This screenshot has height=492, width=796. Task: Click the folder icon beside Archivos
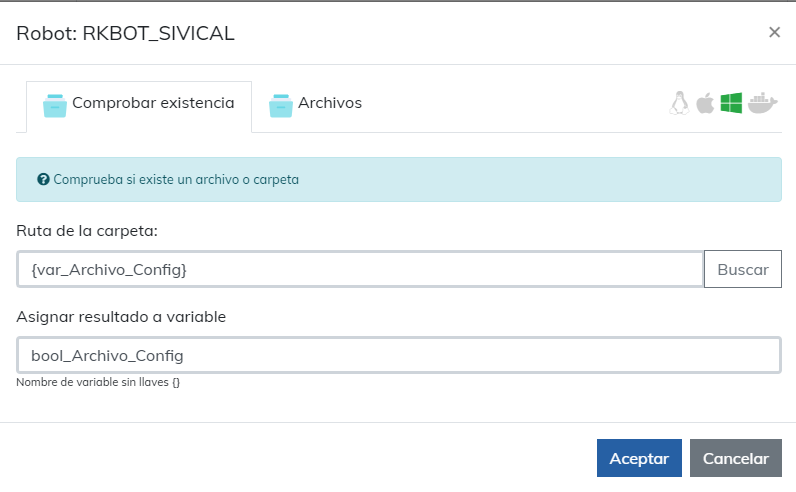[280, 104]
